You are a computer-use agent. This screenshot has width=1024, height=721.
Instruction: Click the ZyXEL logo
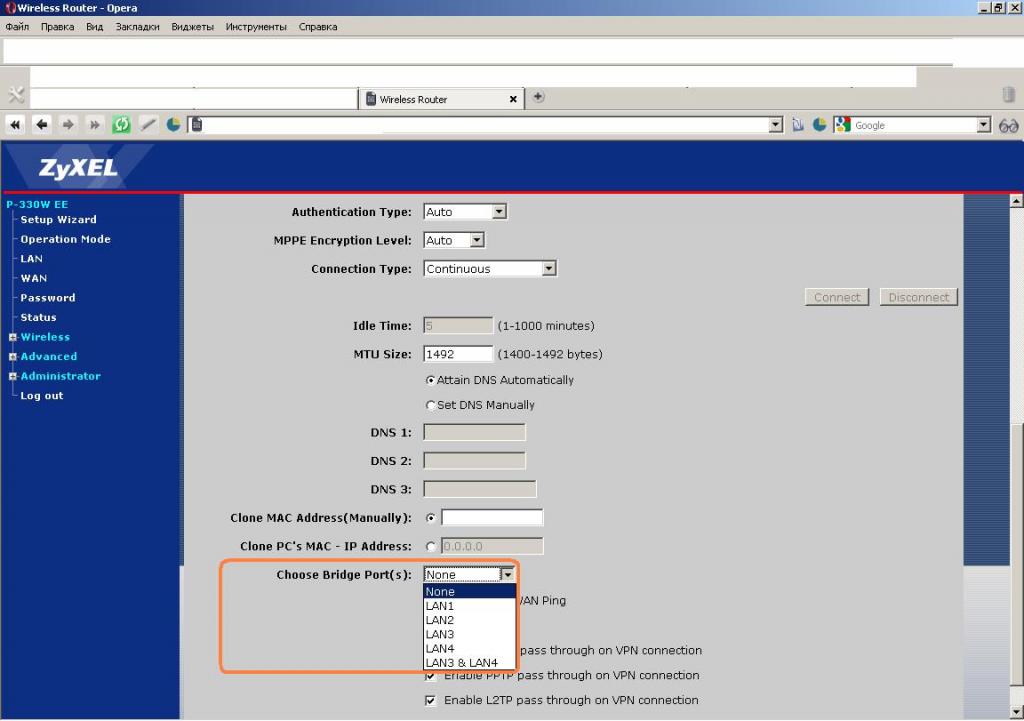78,168
